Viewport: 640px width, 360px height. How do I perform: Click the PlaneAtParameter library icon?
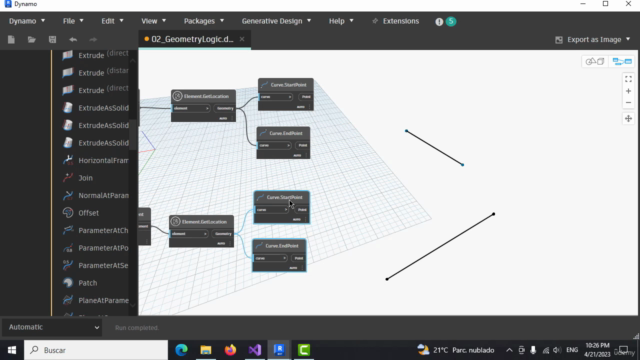[68, 300]
